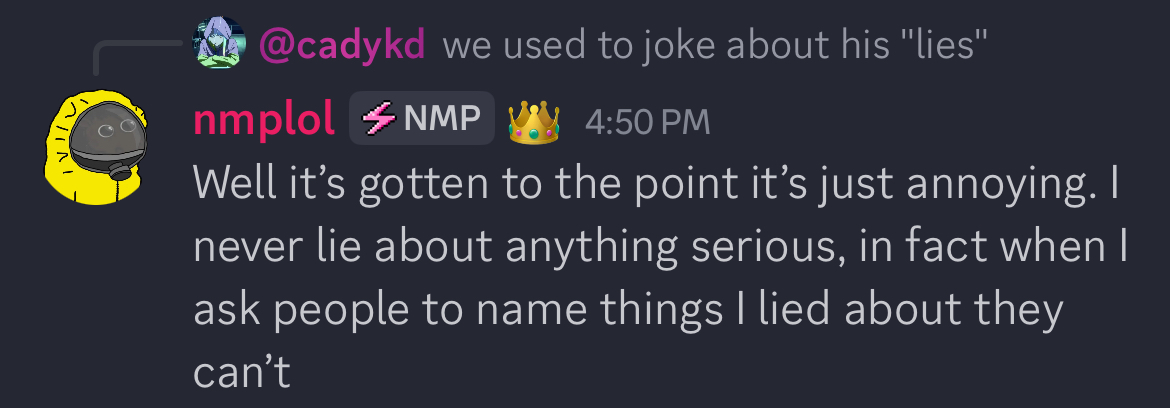Select the line "Well it's gotten to the point"
This screenshot has height=408, width=1170.
pyautogui.click(x=655, y=184)
